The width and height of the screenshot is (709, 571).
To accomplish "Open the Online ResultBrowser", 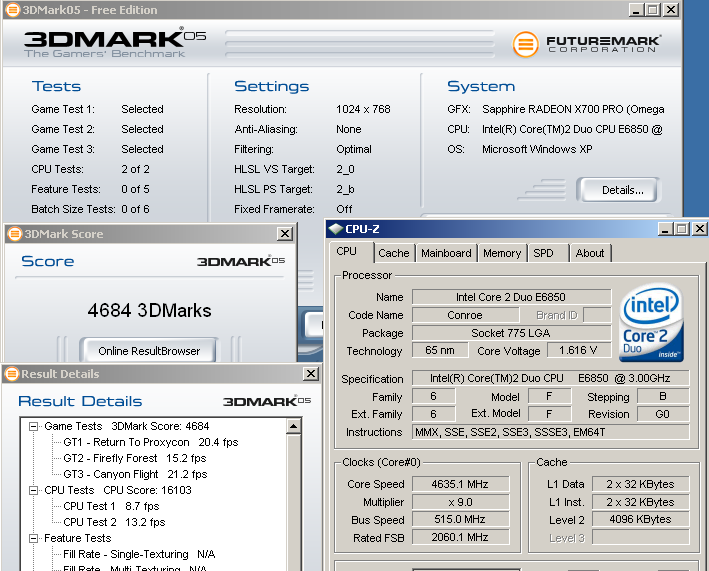I will (x=149, y=351).
